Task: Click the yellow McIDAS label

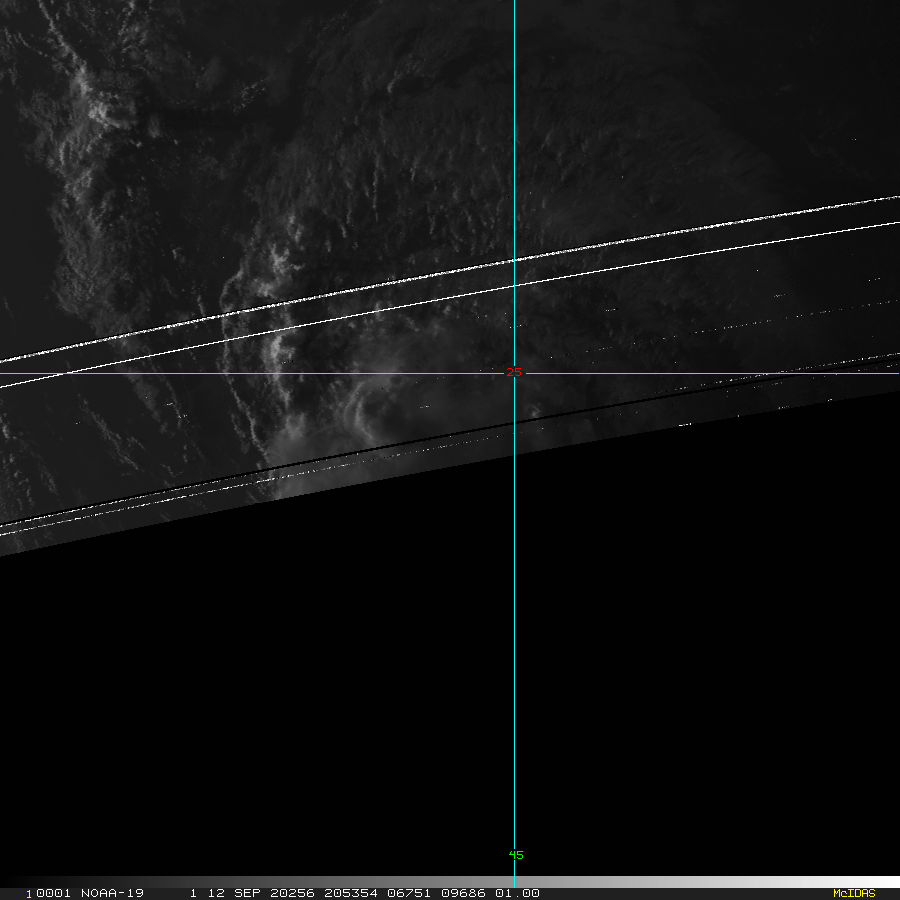Action: click(x=854, y=893)
